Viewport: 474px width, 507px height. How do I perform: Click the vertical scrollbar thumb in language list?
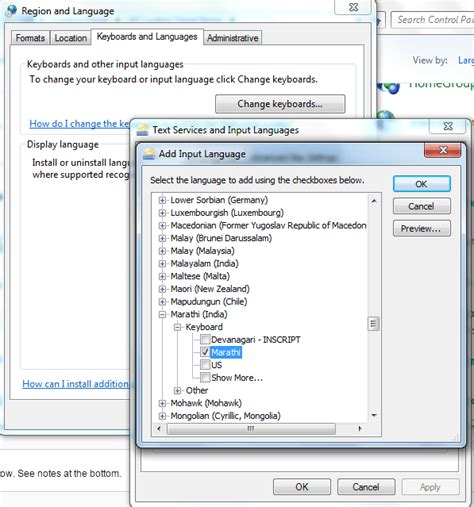pos(374,324)
